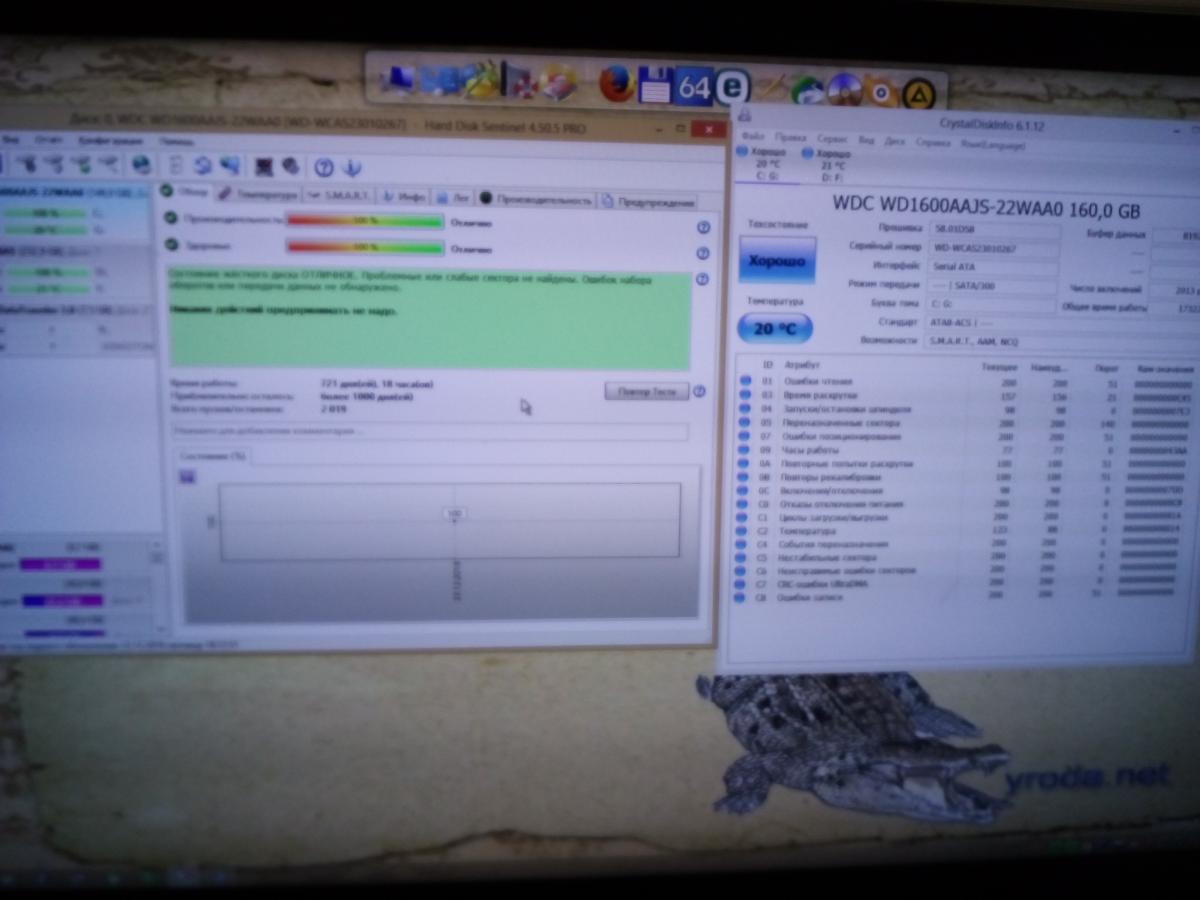1200x900 pixels.
Task: Click the blue question mark help toolbar icon
Action: [x=323, y=167]
